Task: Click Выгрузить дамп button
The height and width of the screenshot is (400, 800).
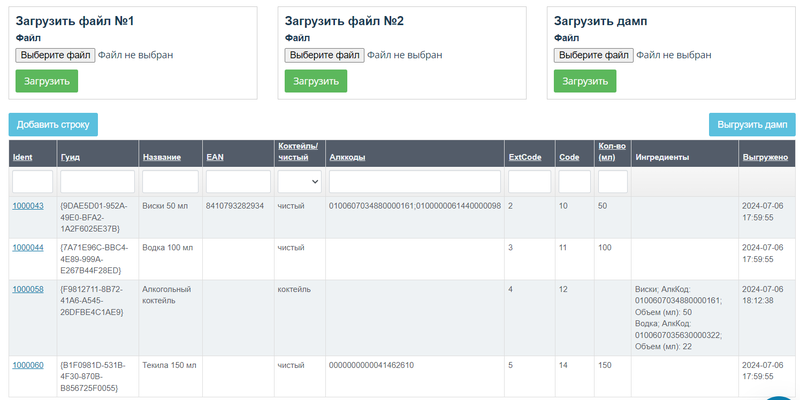Action: pyautogui.click(x=752, y=124)
